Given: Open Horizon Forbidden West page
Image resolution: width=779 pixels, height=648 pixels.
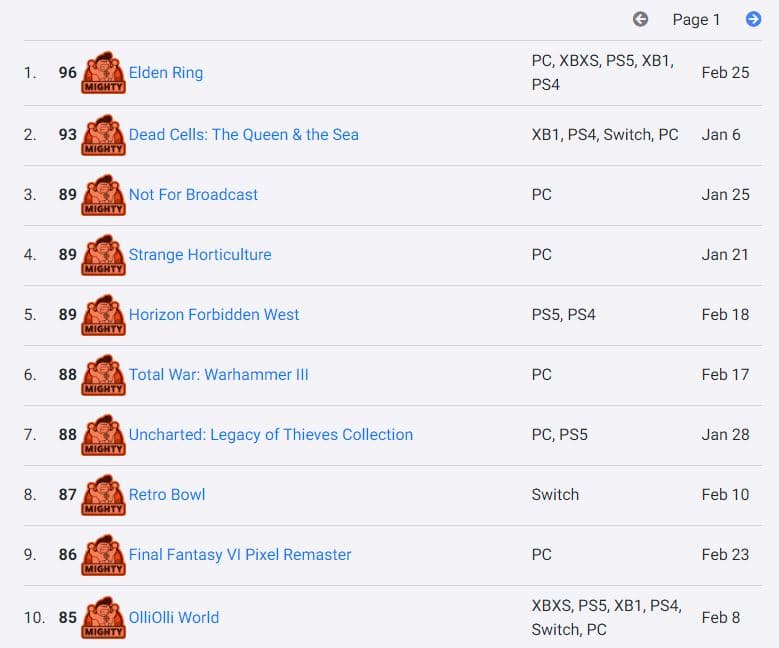Looking at the screenshot, I should [214, 315].
